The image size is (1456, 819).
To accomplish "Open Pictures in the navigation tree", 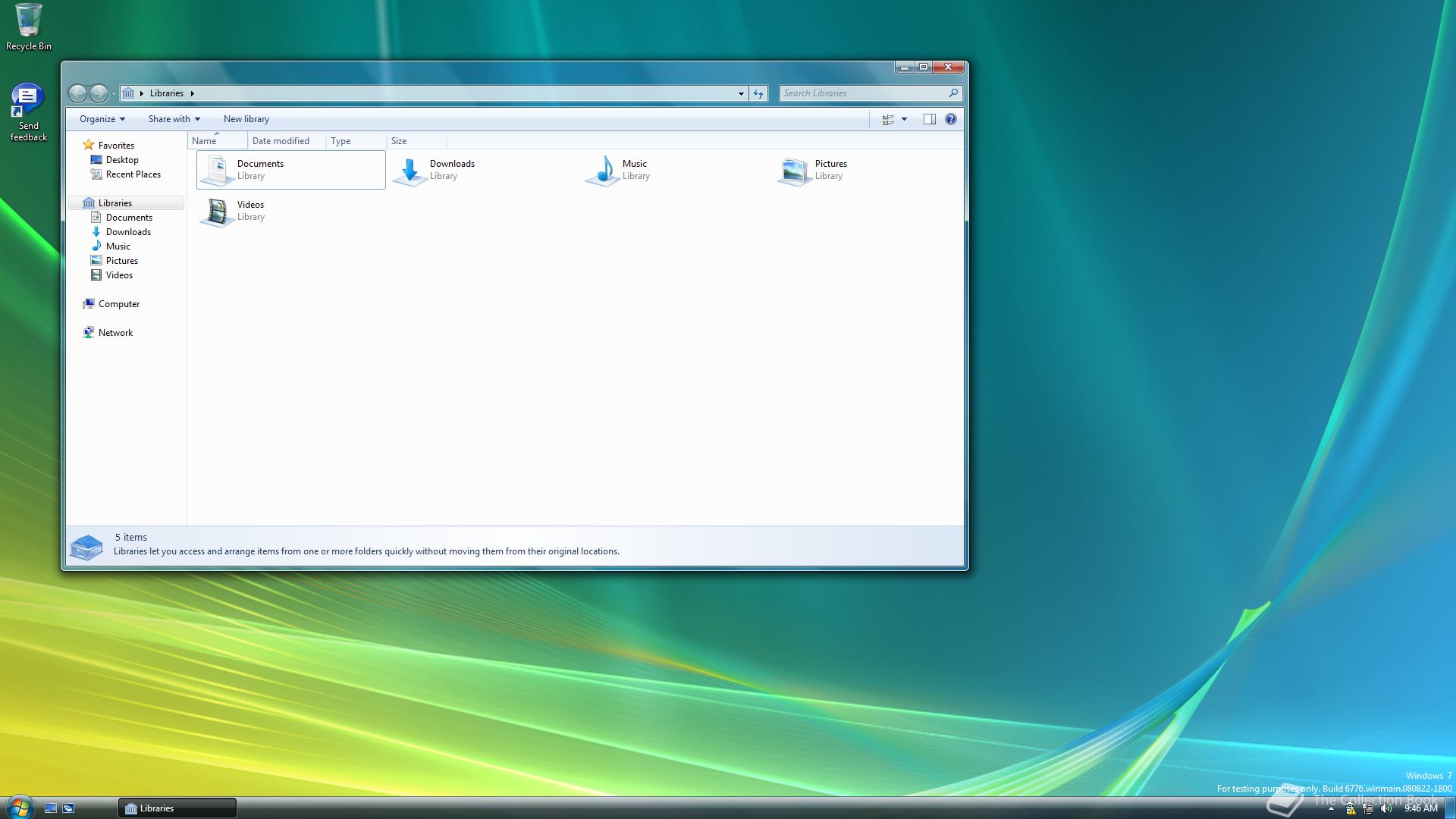I will point(121,261).
